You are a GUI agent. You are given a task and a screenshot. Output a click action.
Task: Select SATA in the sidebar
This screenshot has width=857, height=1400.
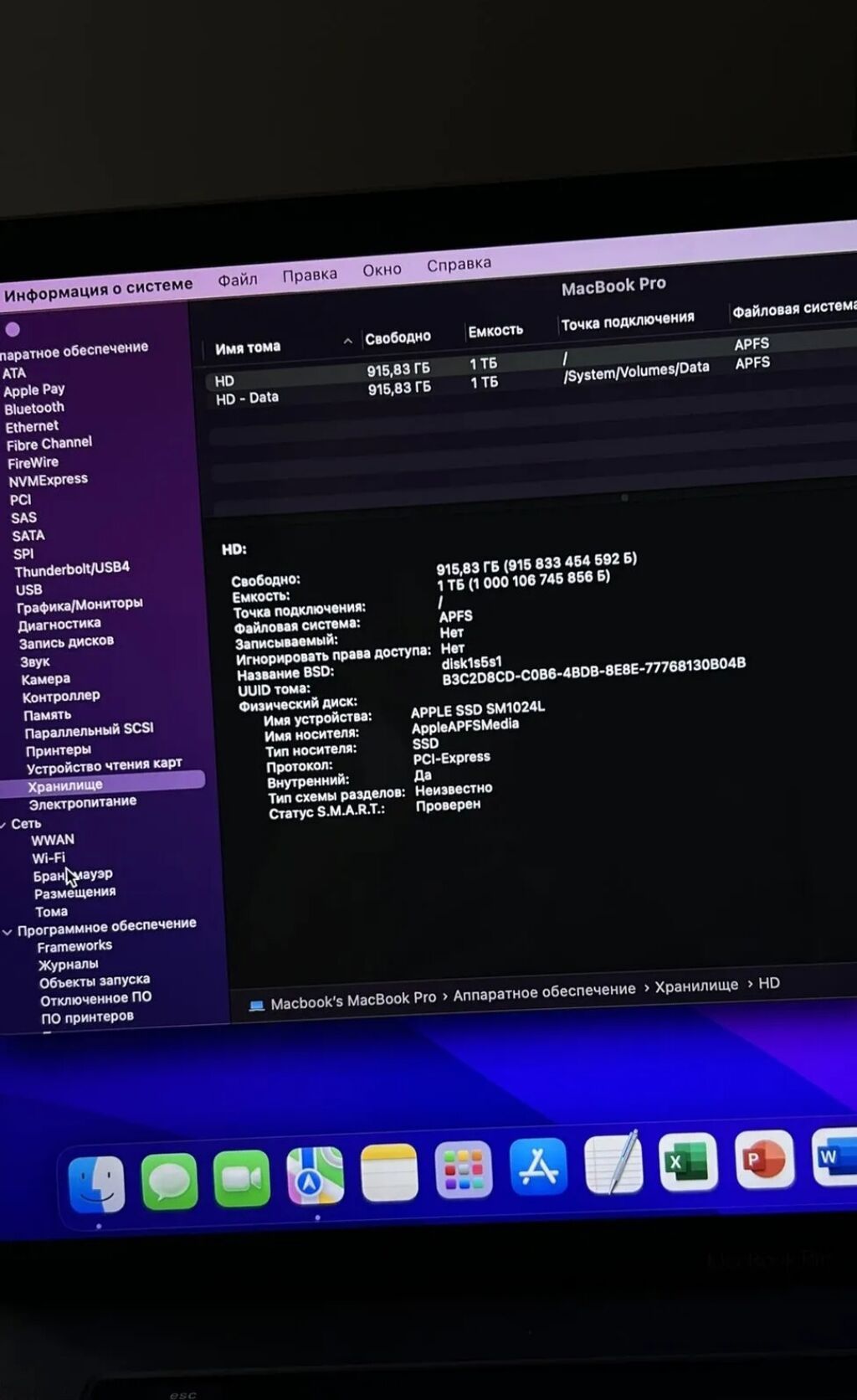[28, 536]
